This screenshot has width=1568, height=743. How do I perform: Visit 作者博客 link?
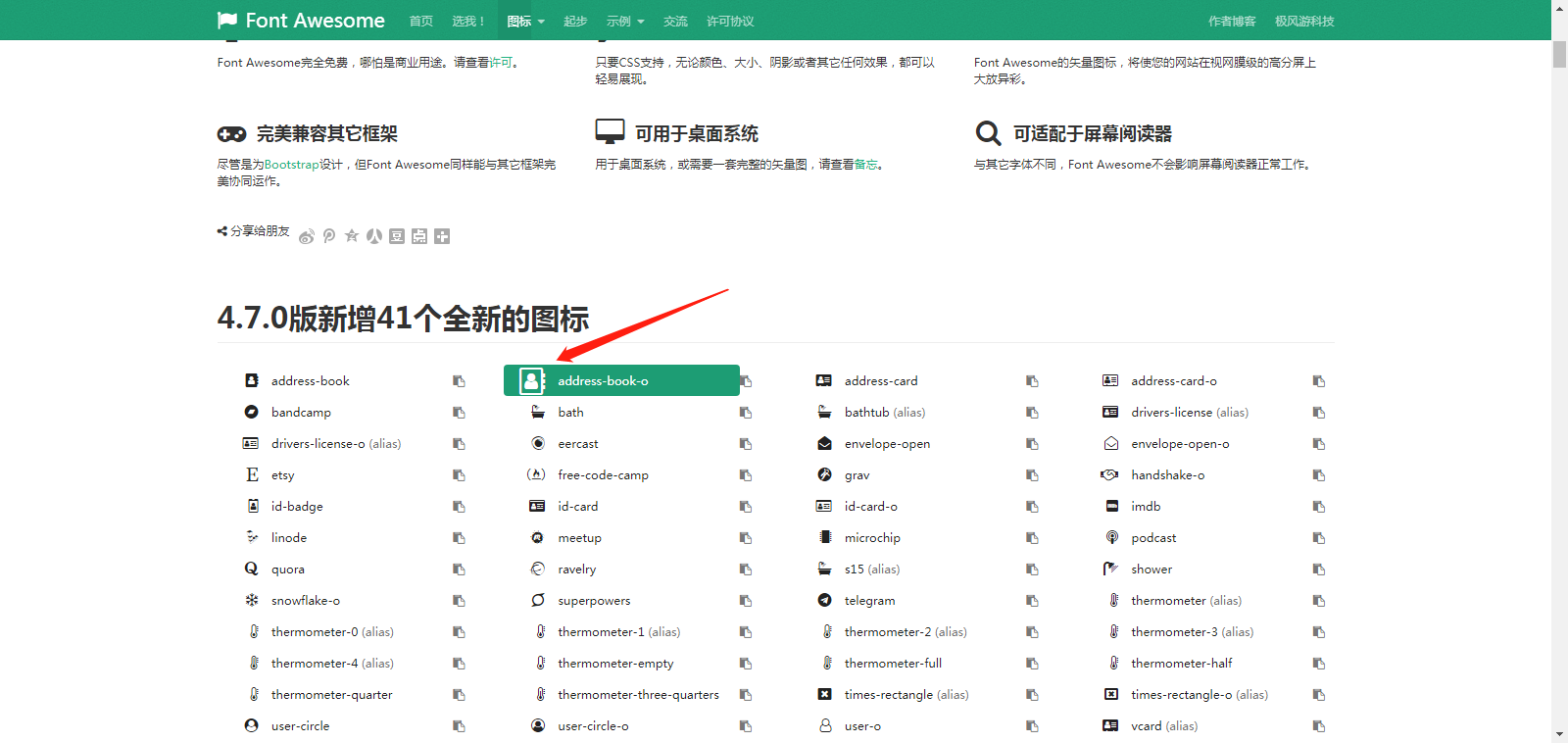pyautogui.click(x=1232, y=21)
